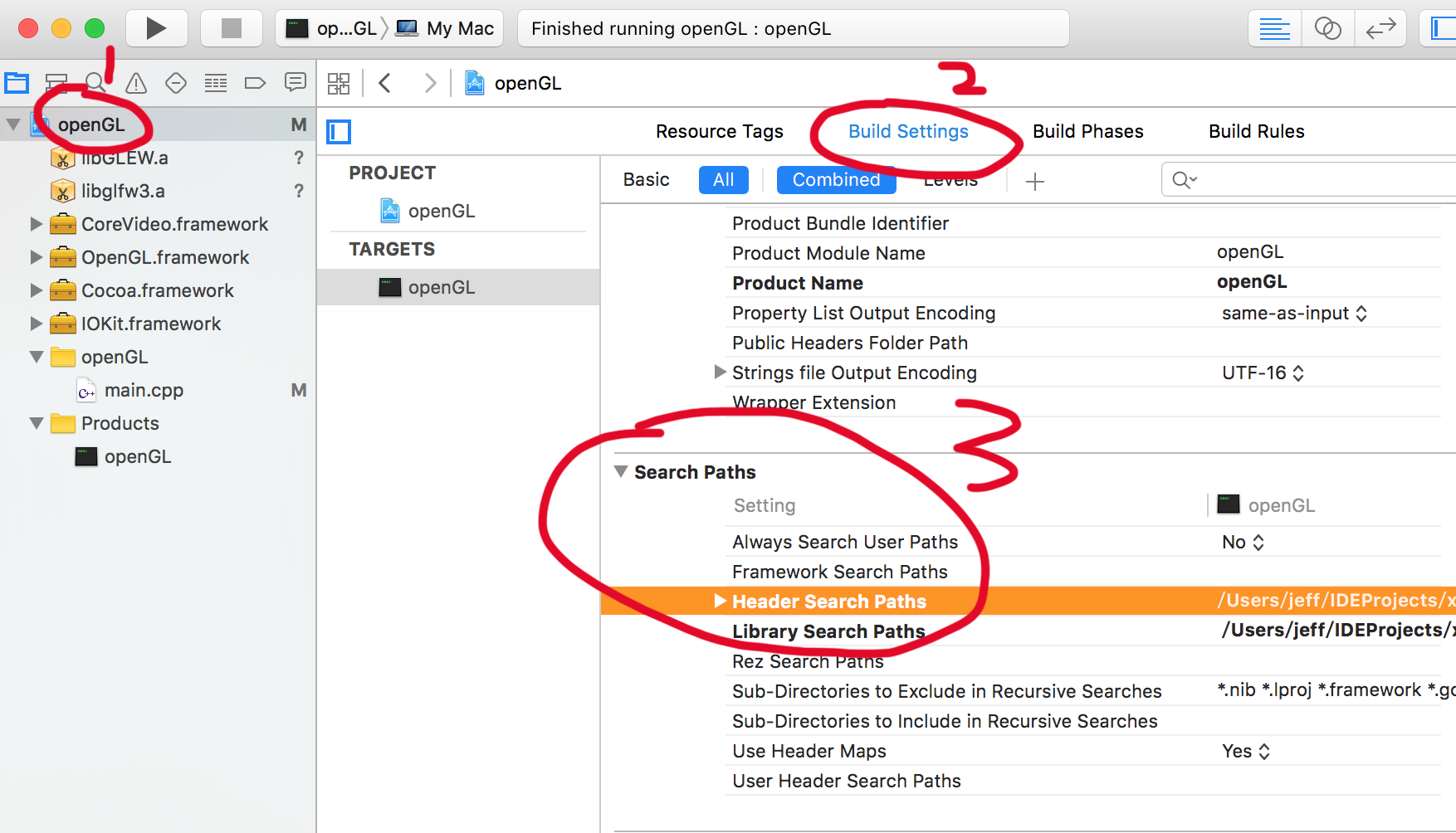This screenshot has width=1456, height=833.
Task: Select Product Module Name row
Action: pos(1028,253)
